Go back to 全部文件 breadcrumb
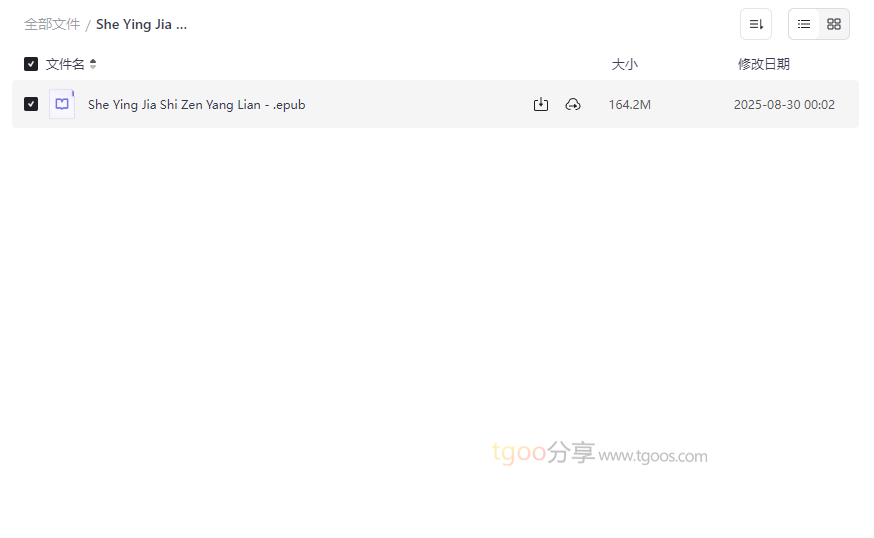The image size is (874, 538). point(52,24)
